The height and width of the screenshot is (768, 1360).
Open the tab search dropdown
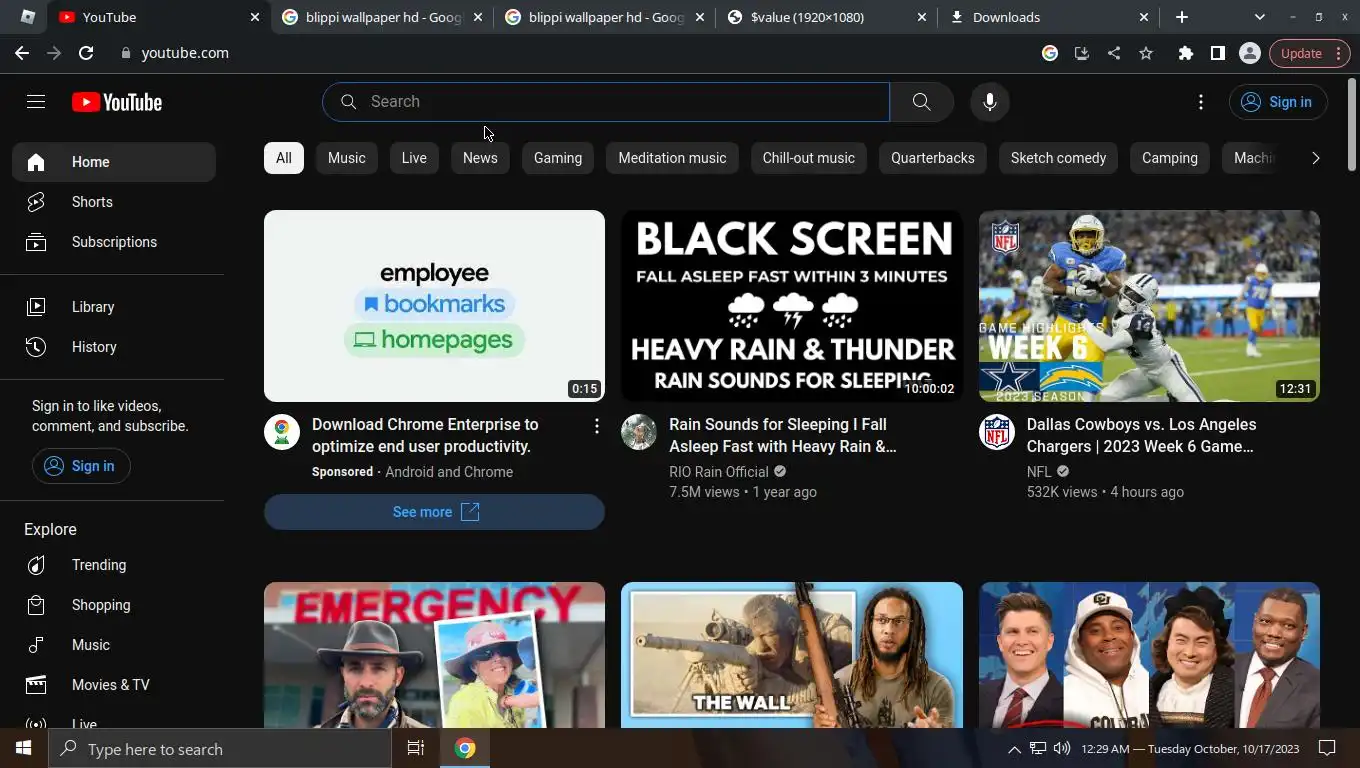[x=1260, y=17]
